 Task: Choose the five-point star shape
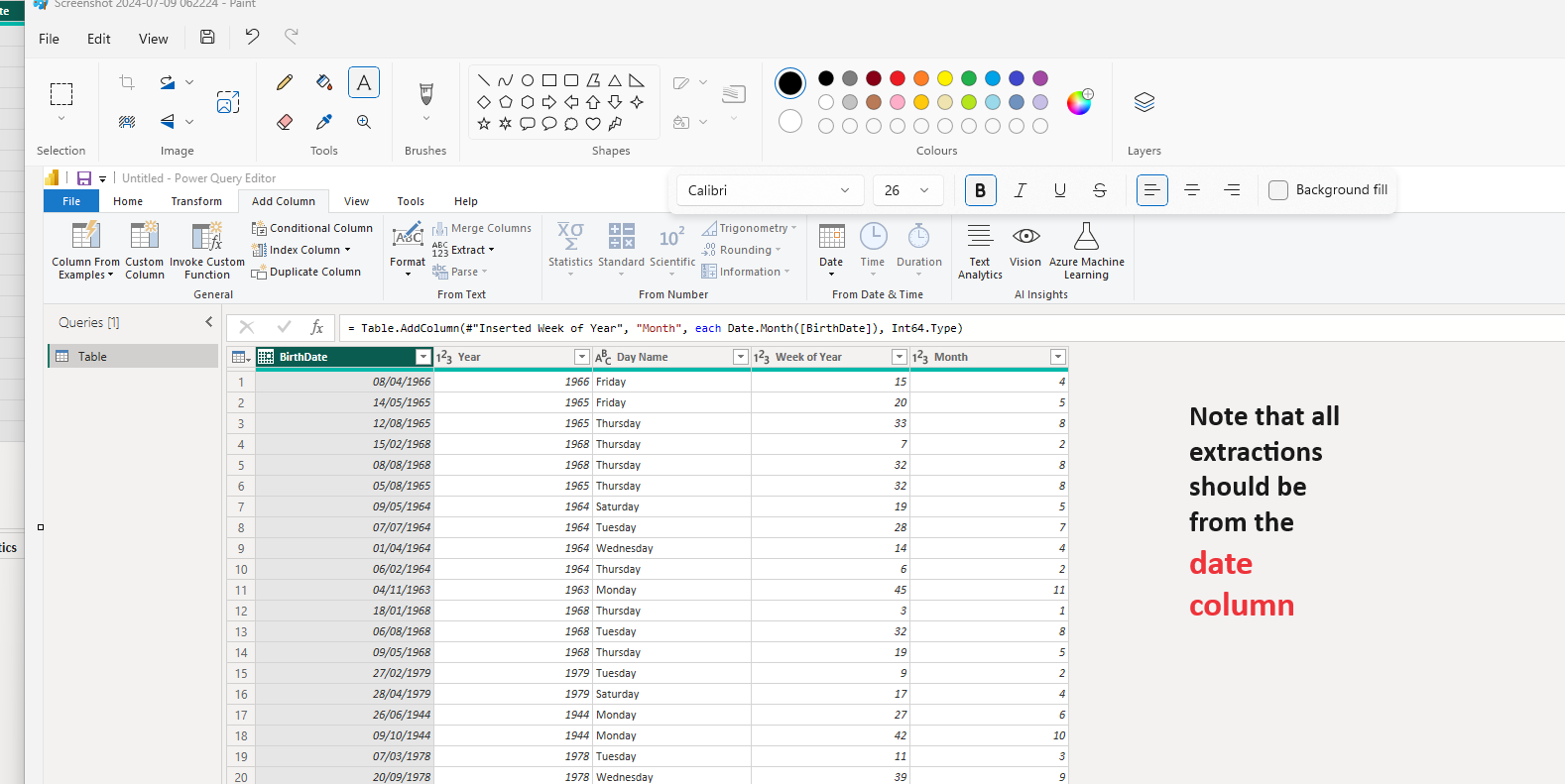[484, 124]
